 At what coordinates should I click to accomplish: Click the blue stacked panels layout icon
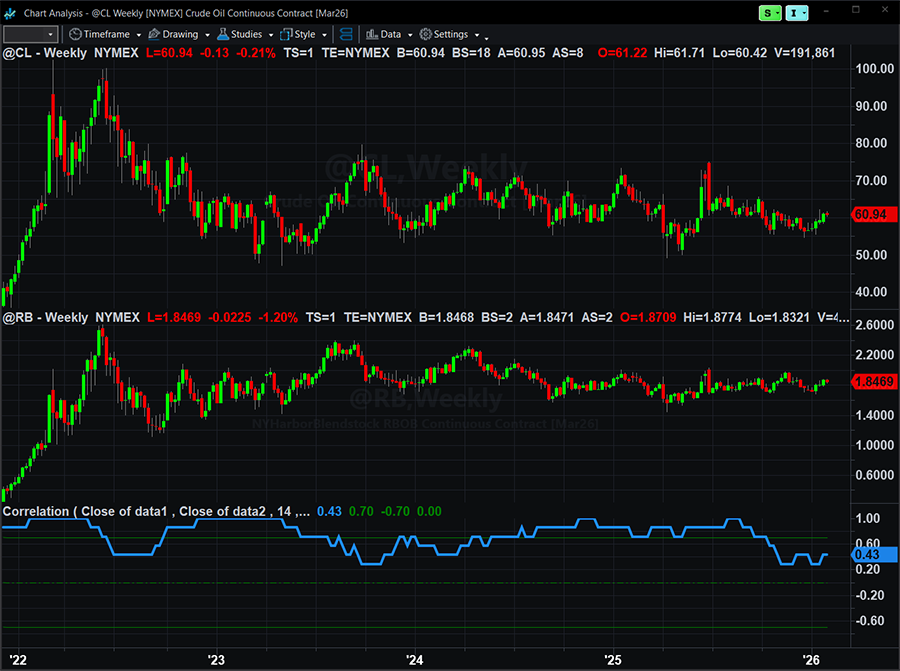[346, 34]
